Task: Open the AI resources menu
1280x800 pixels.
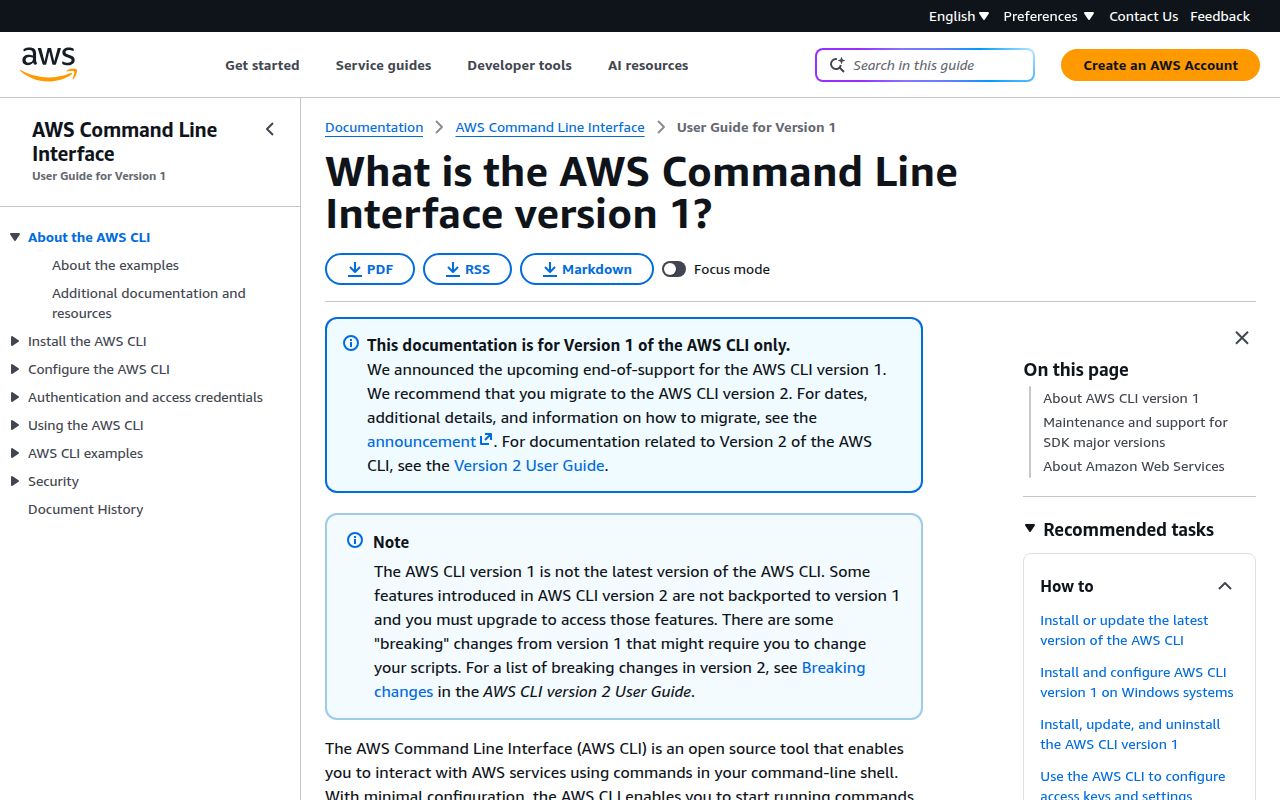Action: click(x=648, y=65)
